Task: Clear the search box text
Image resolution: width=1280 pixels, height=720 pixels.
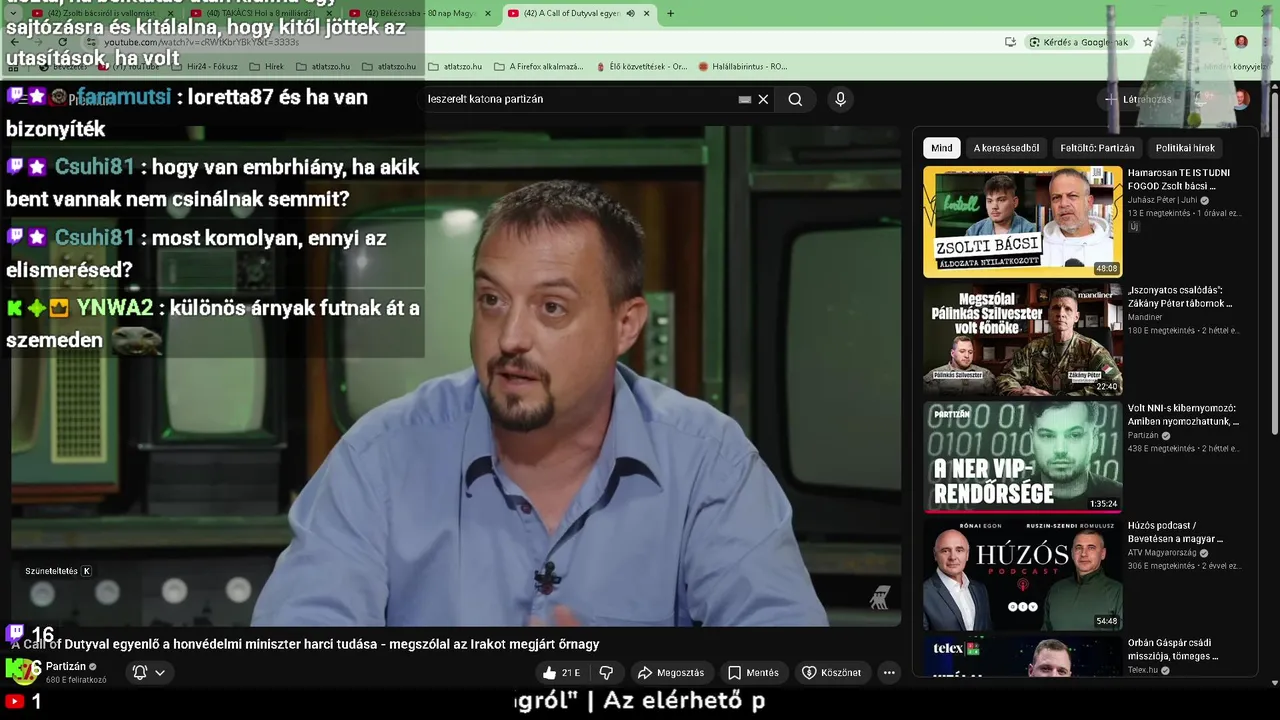Action: tap(763, 99)
